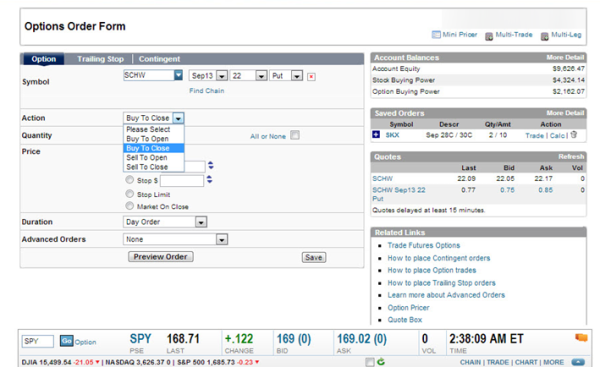The image size is (600, 367).
Task: Open Trade Futures Options link
Action: (x=424, y=245)
